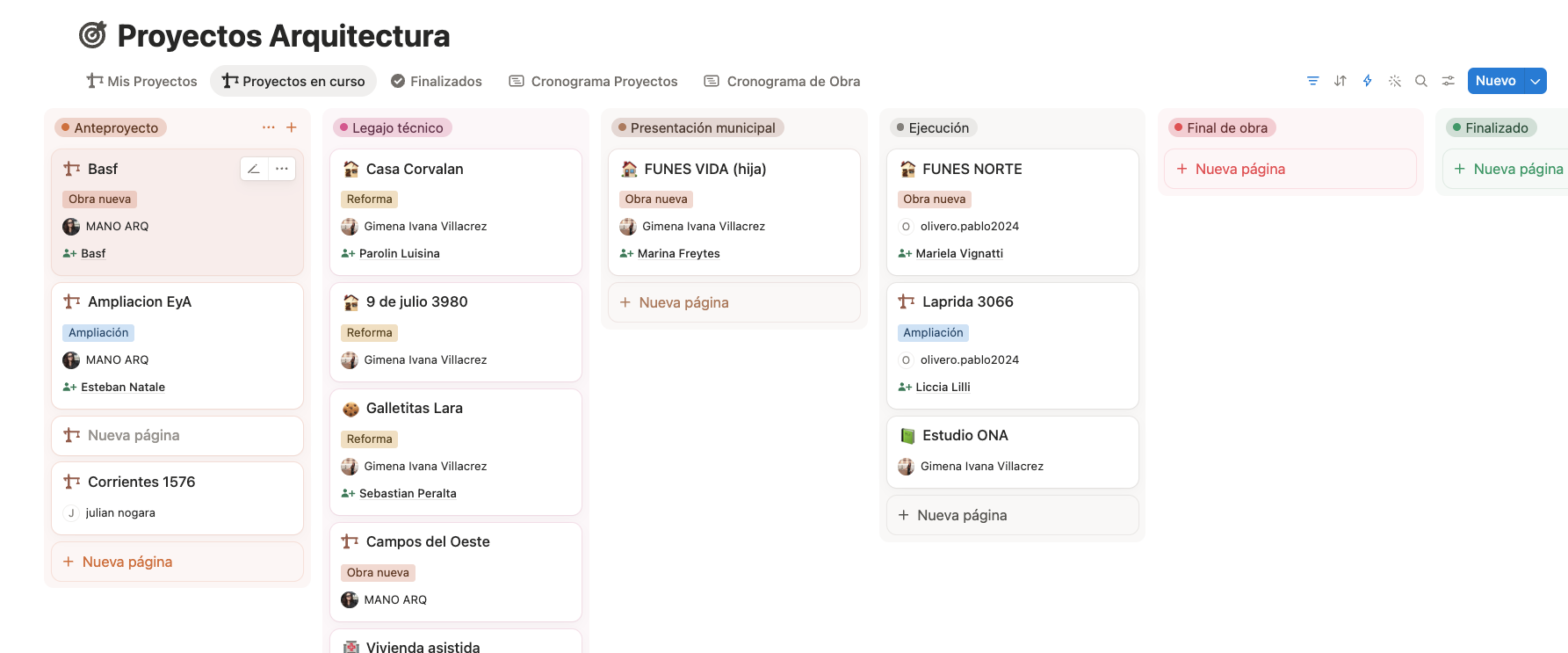Screen dimensions: 1568x653
Task: Open the Finalizados tab
Action: tap(437, 81)
